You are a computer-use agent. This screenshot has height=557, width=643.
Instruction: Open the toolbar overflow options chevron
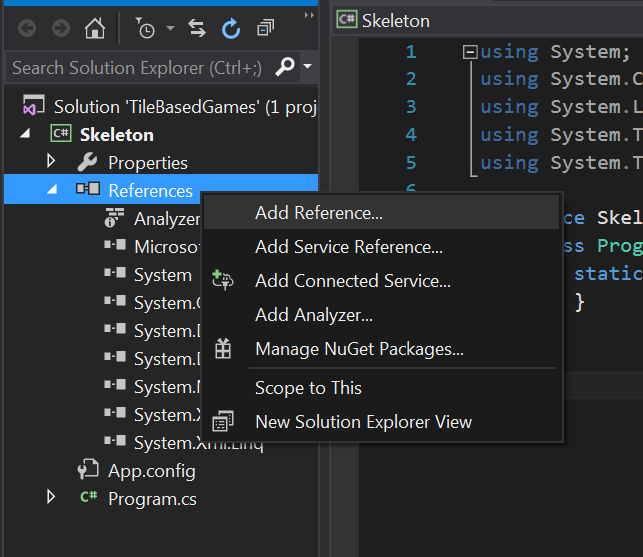click(309, 15)
